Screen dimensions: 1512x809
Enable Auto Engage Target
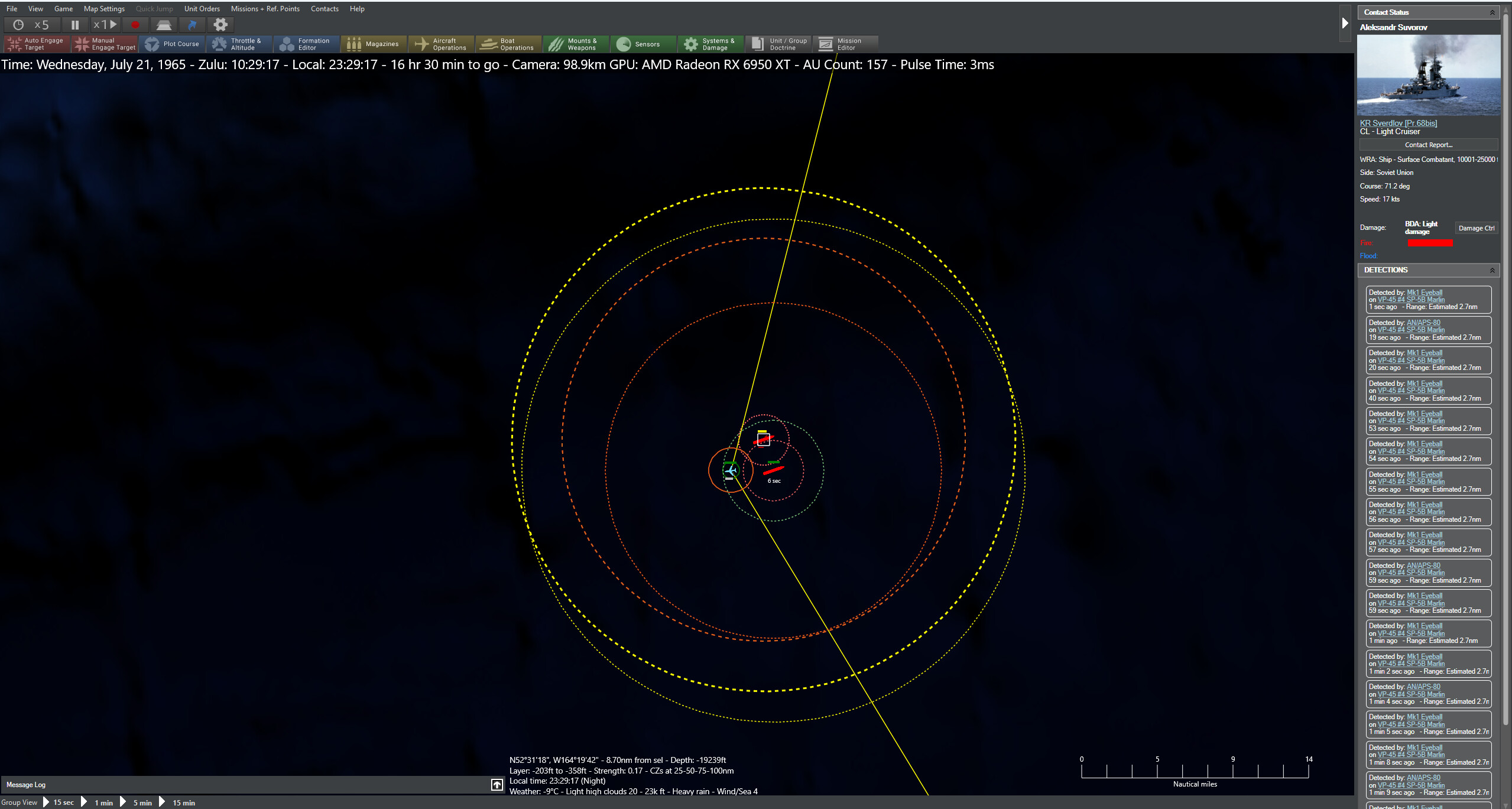coord(37,44)
